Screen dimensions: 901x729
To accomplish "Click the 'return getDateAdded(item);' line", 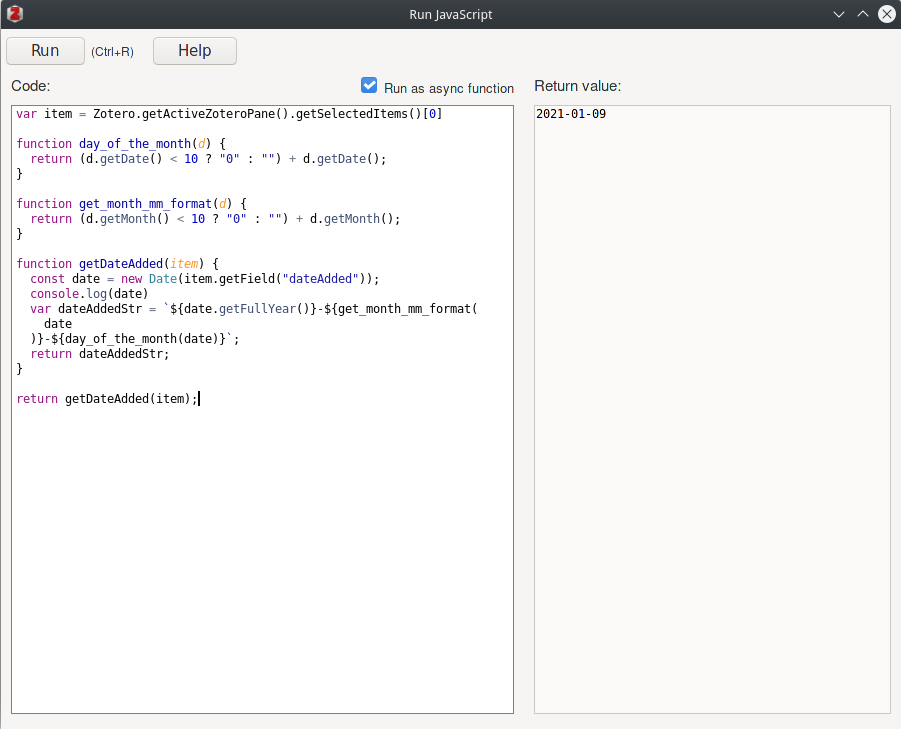I will coord(107,399).
